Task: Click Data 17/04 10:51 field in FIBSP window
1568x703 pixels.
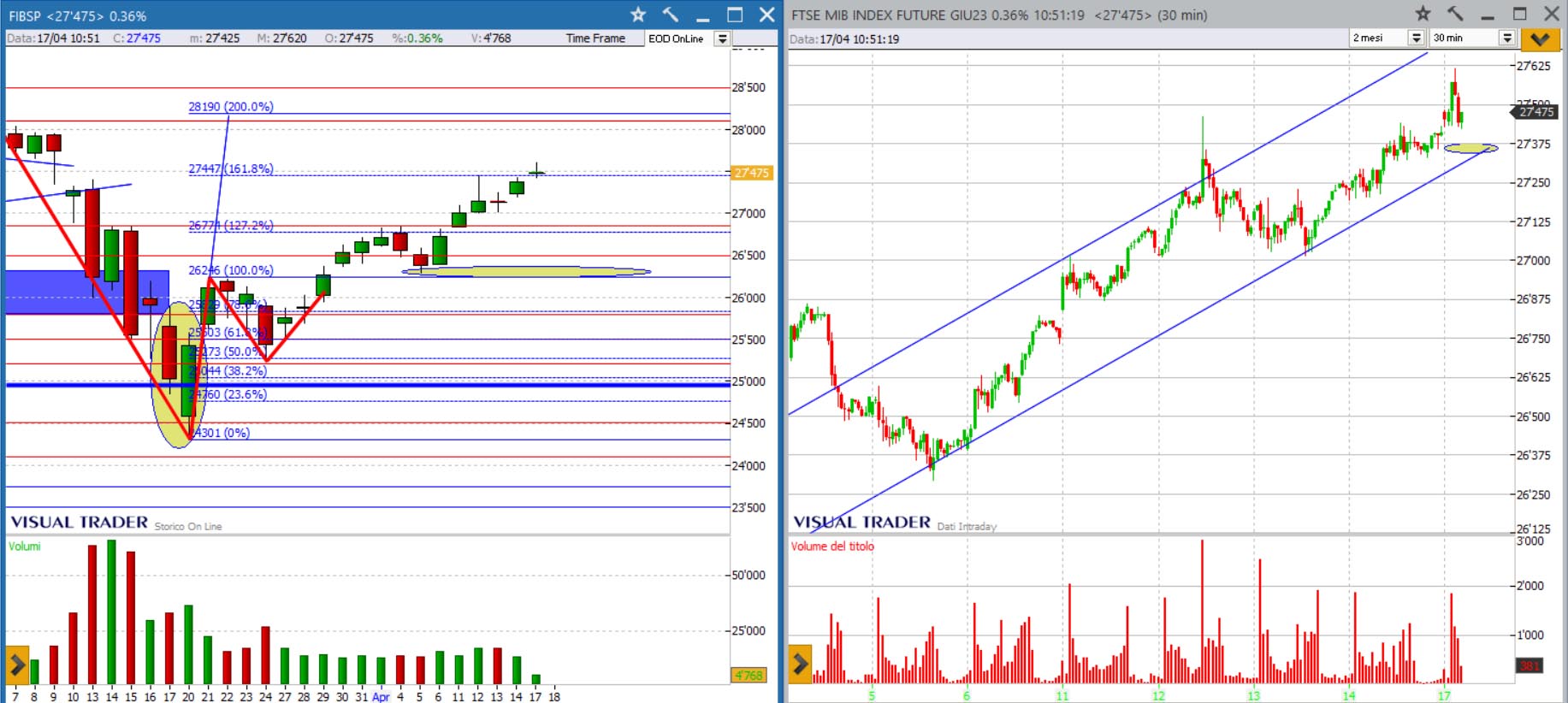Action: click(x=53, y=38)
